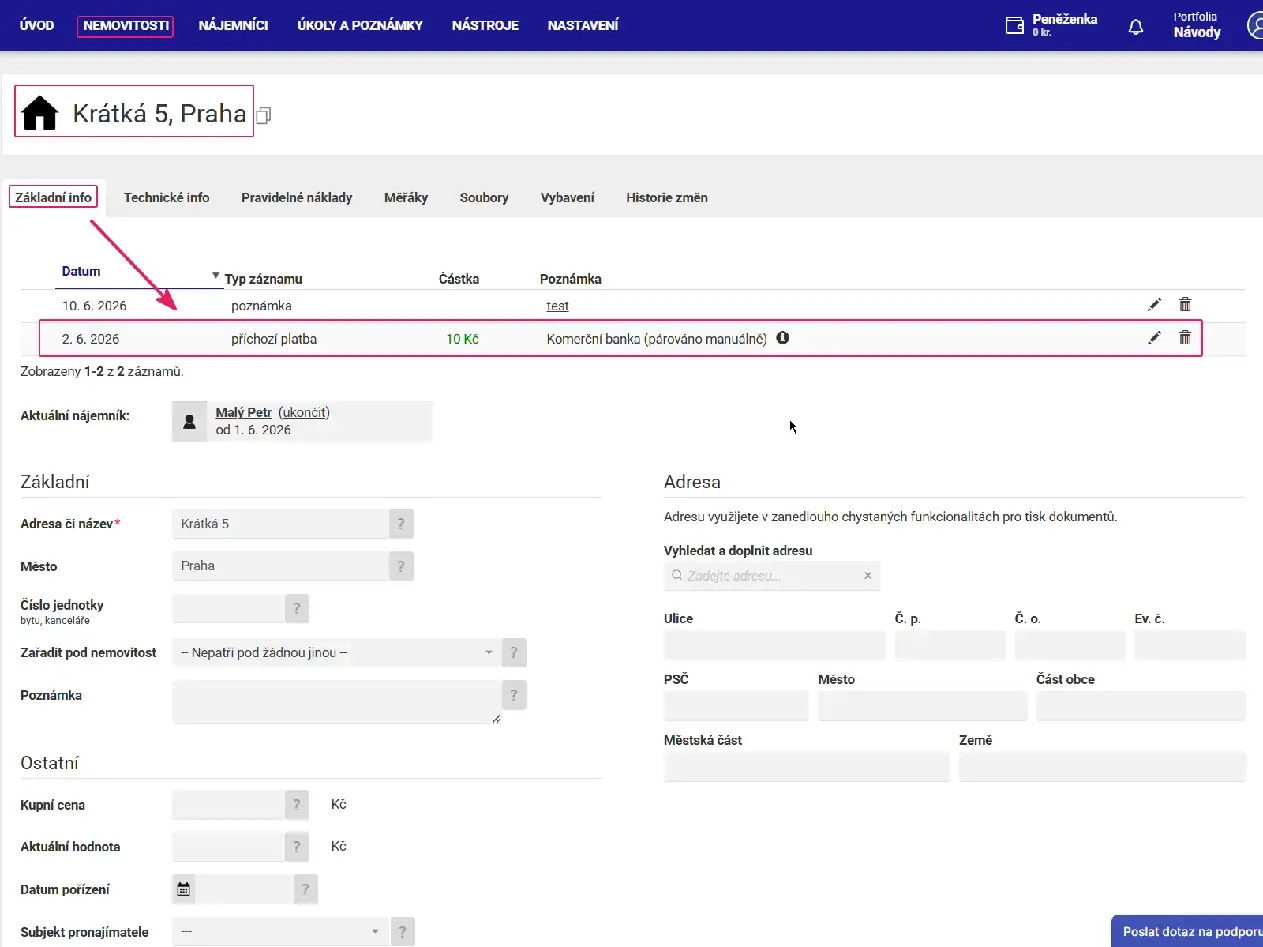Open help icon for Adresa či název
The height and width of the screenshot is (947, 1263).
(x=401, y=523)
